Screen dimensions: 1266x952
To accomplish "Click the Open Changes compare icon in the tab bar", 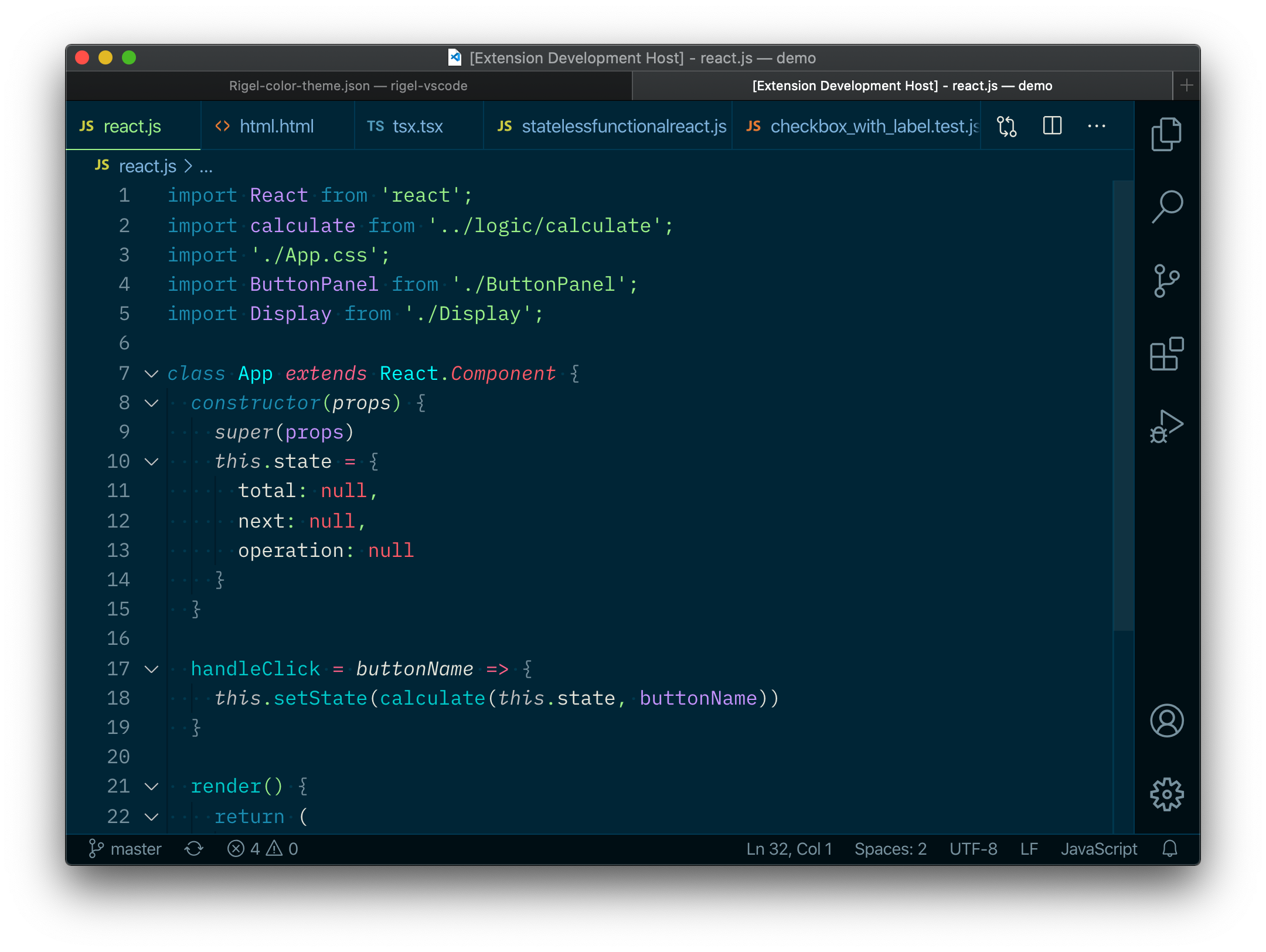I will [1007, 126].
